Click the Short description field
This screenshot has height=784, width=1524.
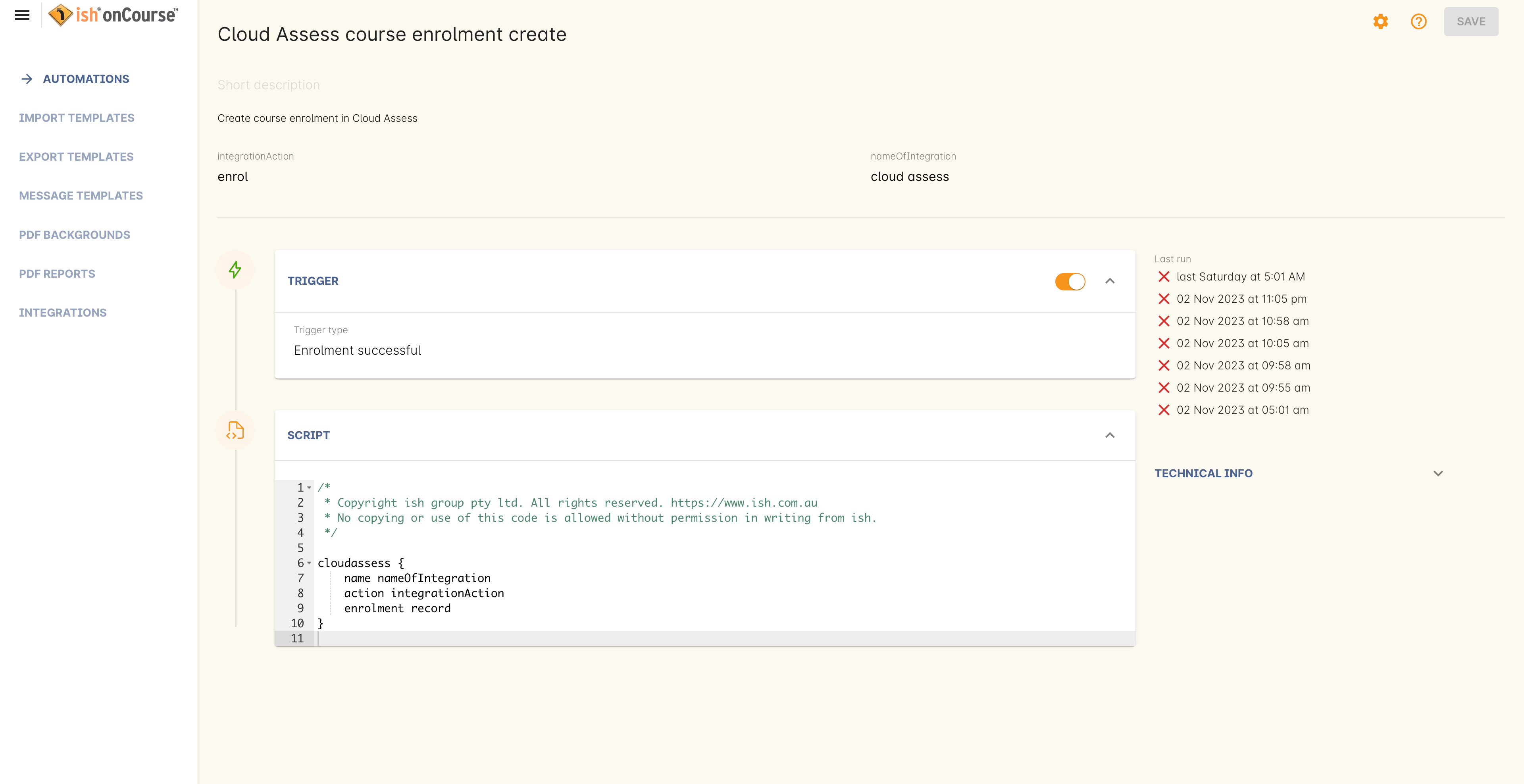point(269,85)
